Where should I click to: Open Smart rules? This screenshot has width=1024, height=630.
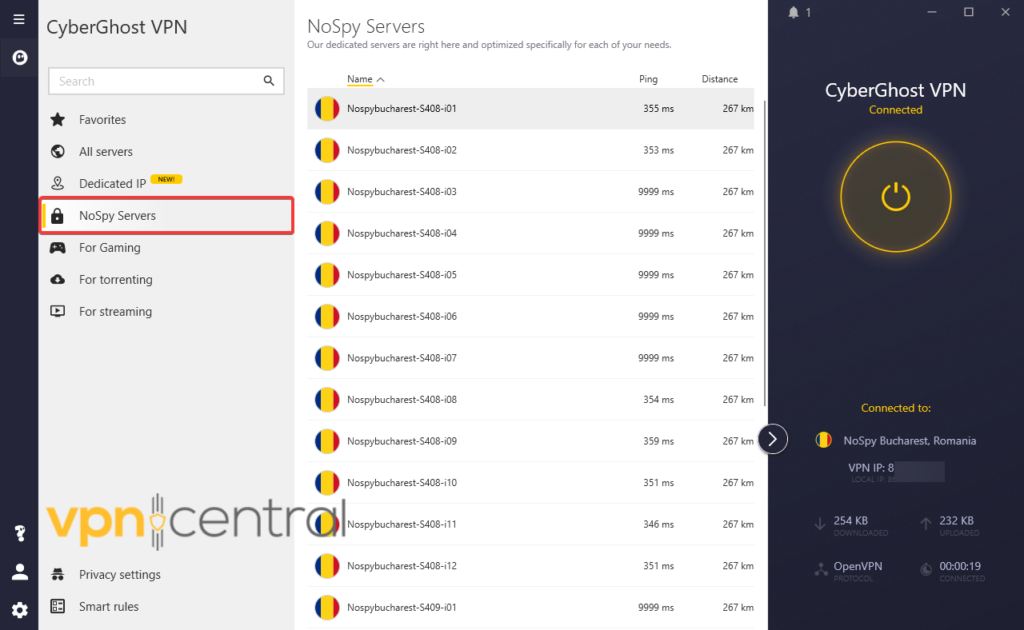coord(108,607)
